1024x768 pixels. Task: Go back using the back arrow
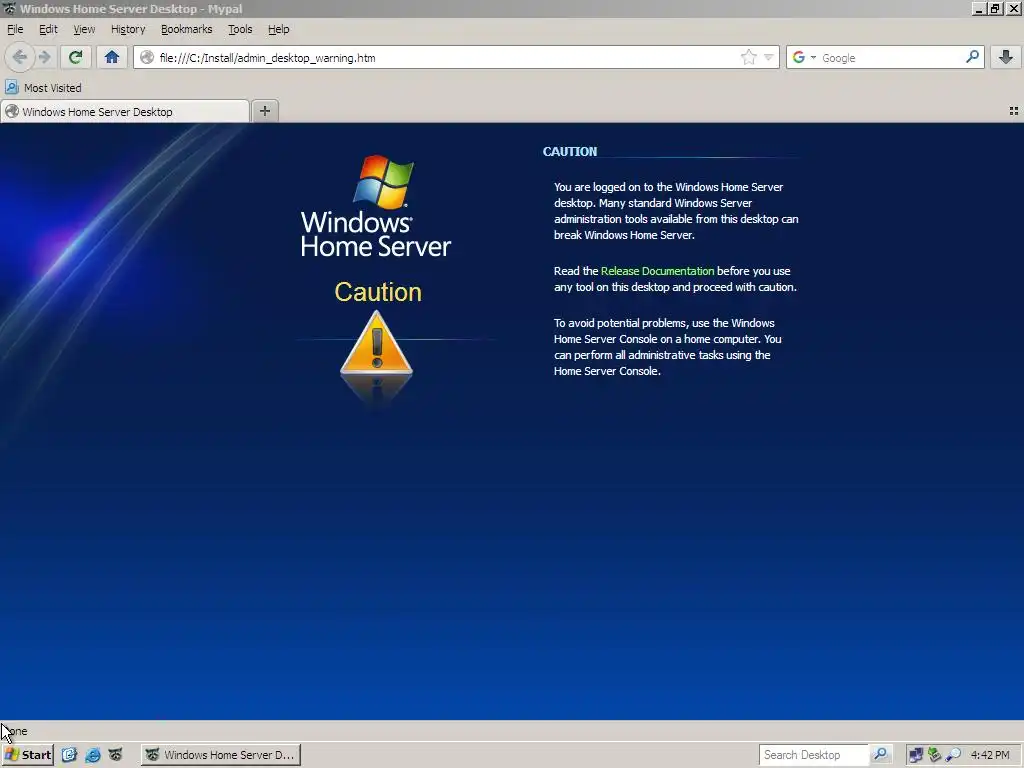click(x=20, y=57)
